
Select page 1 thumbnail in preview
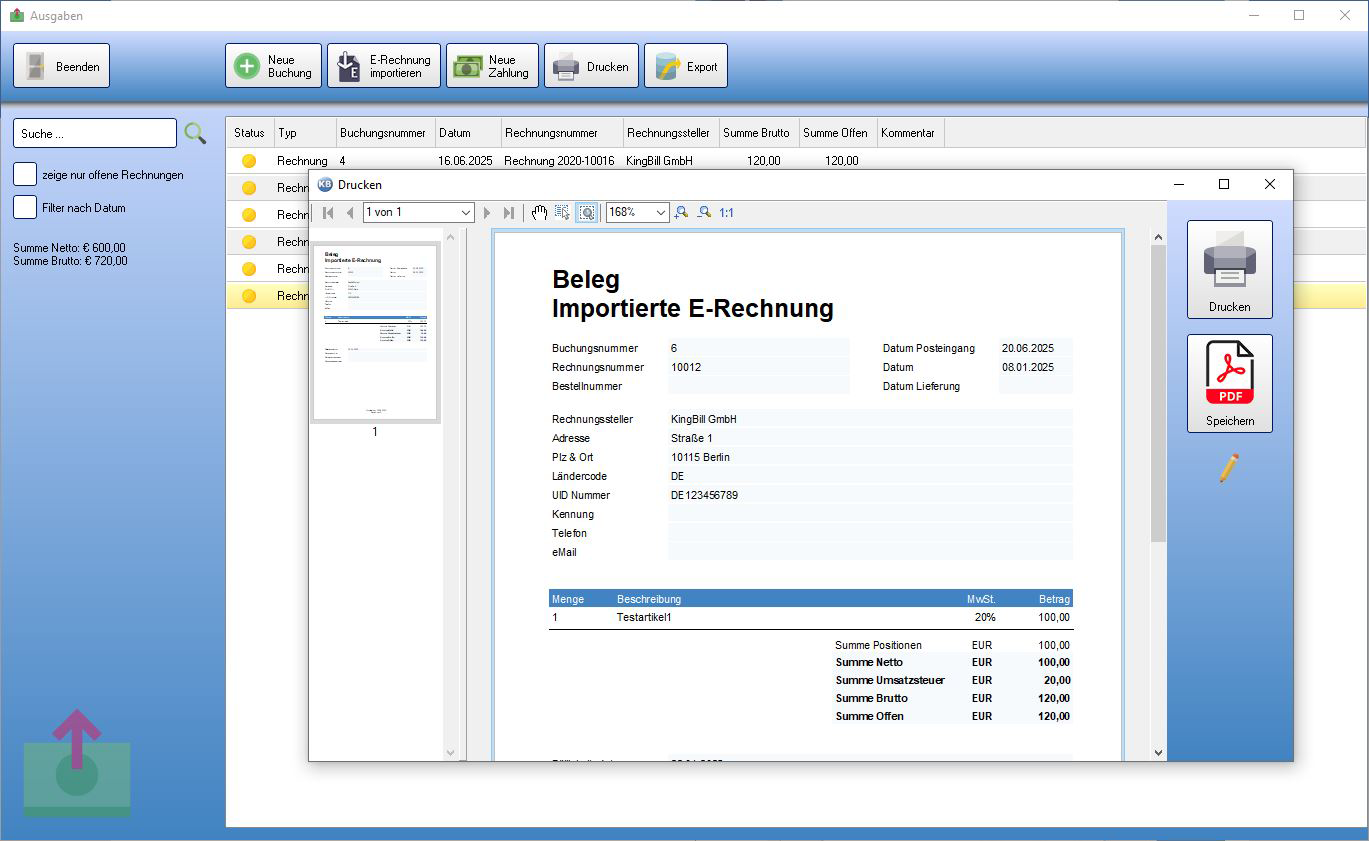[x=375, y=333]
